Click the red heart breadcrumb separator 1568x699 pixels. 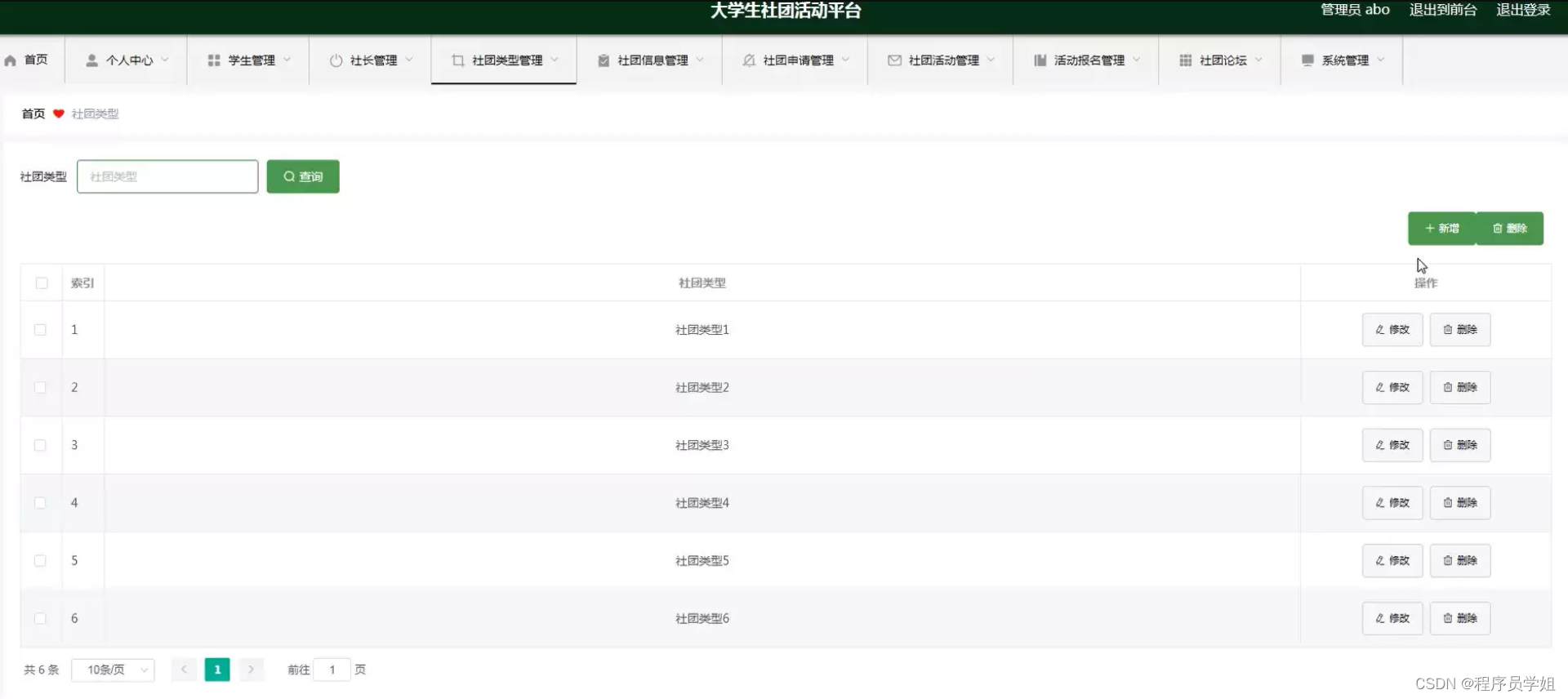point(59,114)
